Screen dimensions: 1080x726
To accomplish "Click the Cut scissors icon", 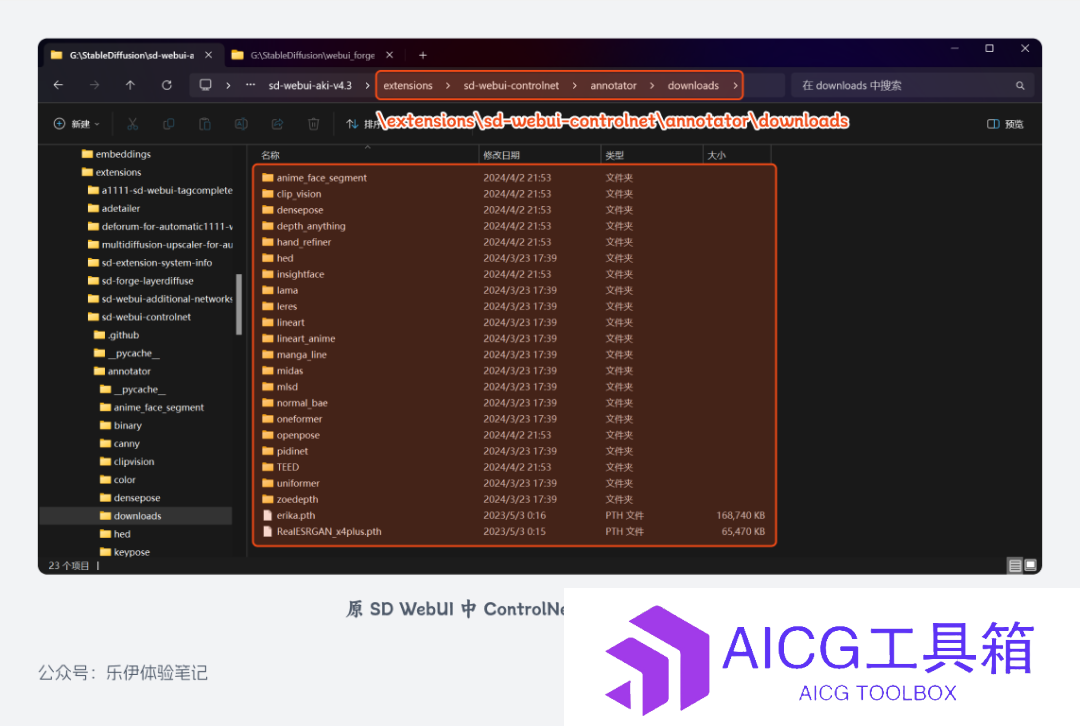I will click(x=132, y=124).
